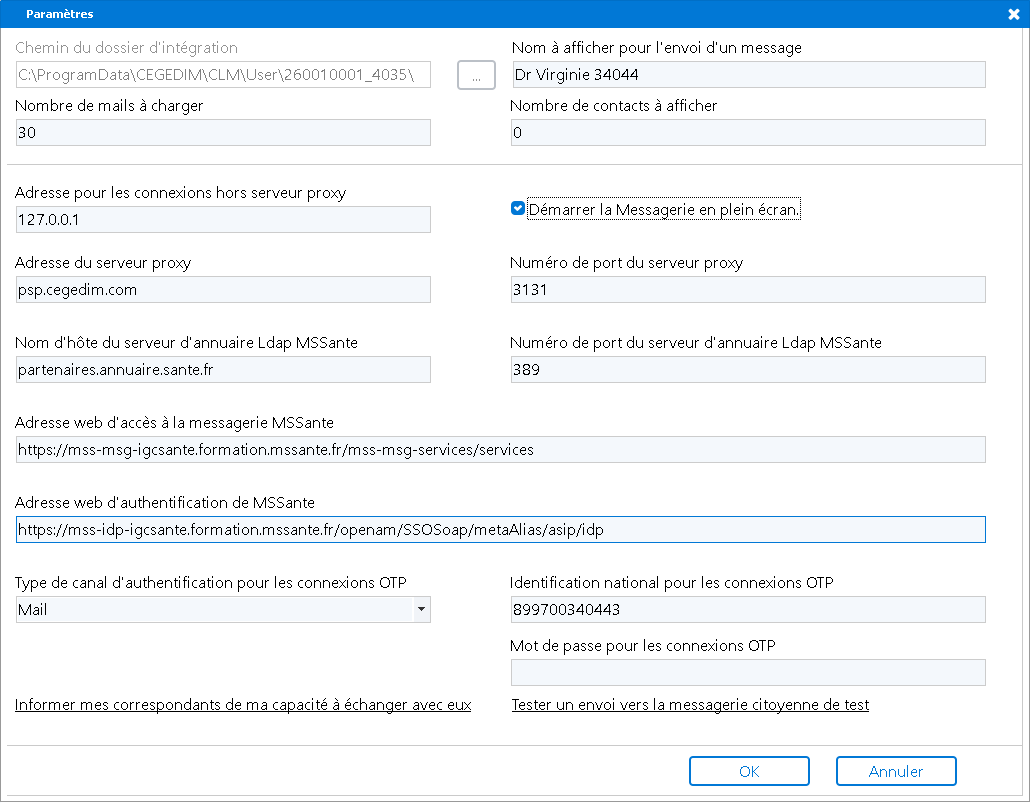Select the Nom à afficher message field

point(747,75)
